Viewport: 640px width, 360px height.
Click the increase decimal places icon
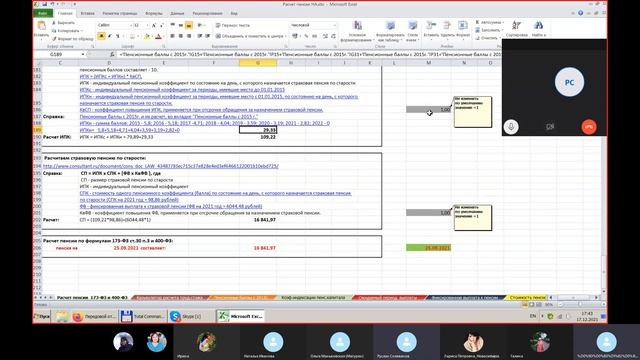pos(325,36)
